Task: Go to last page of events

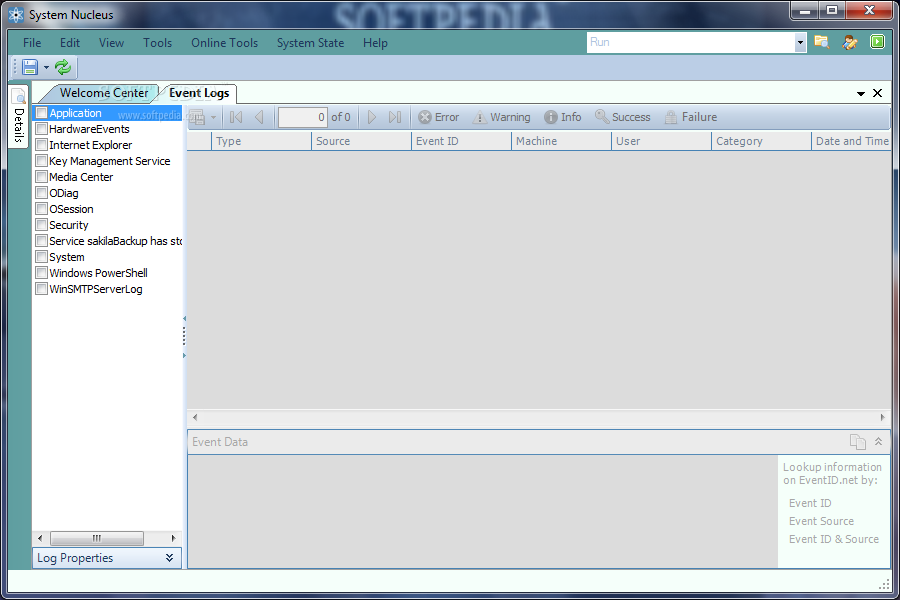Action: tap(395, 117)
